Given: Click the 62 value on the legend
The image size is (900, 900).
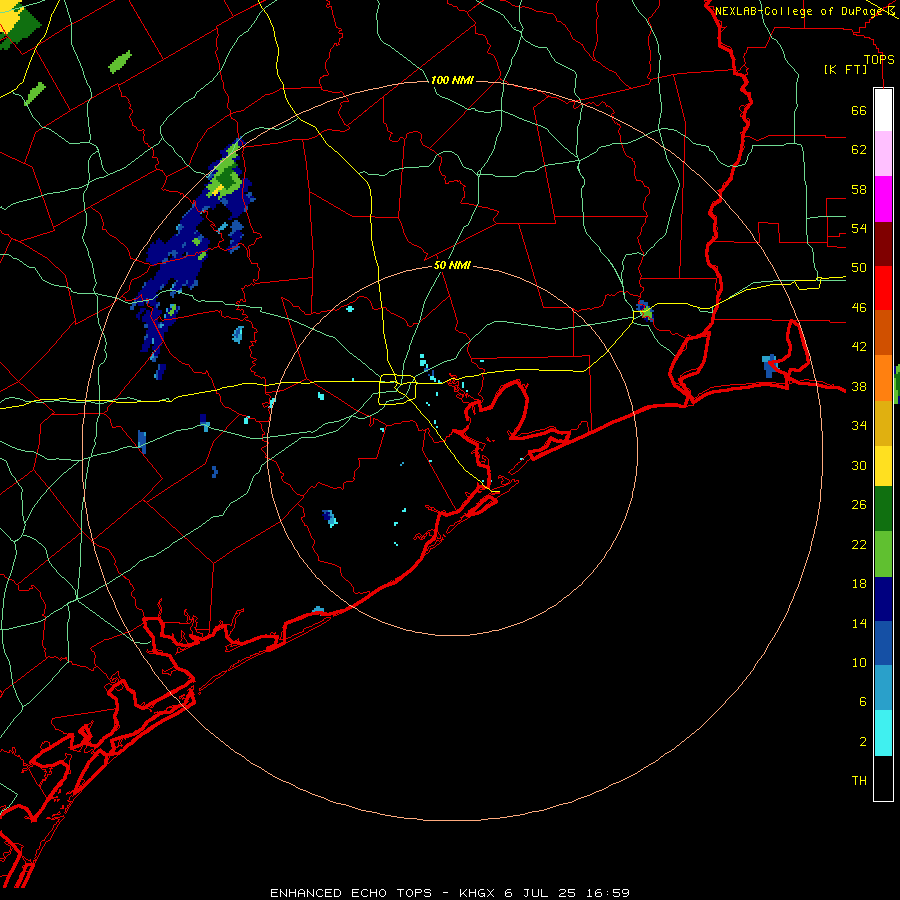Looking at the screenshot, I should pyautogui.click(x=859, y=150).
